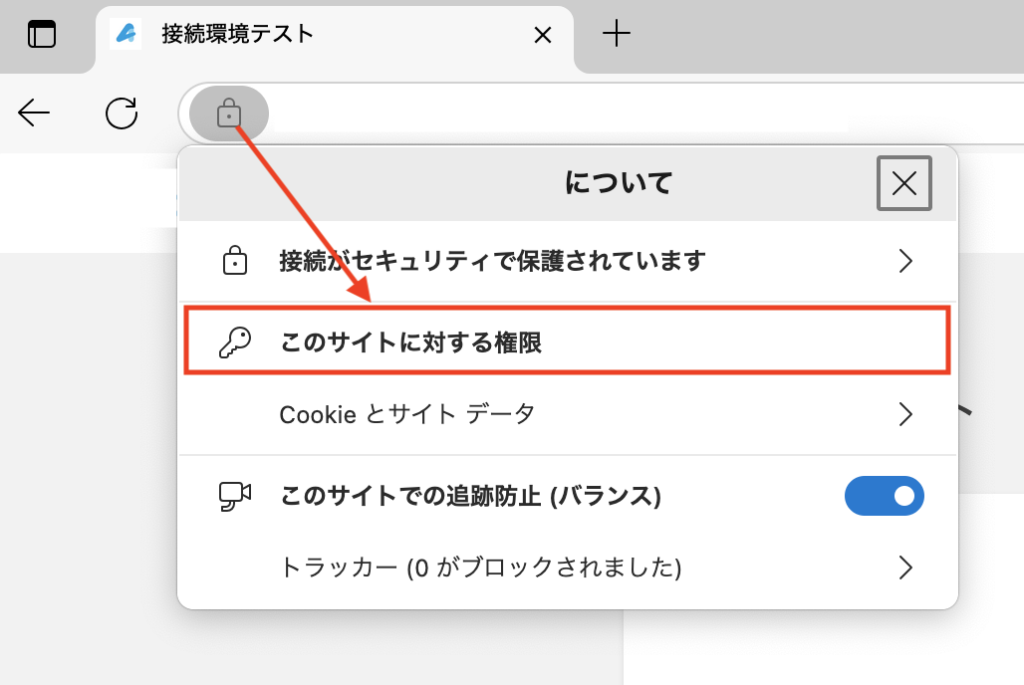Expand the トラッカー blocked list chevron
This screenshot has width=1024, height=685.
pyautogui.click(x=905, y=568)
